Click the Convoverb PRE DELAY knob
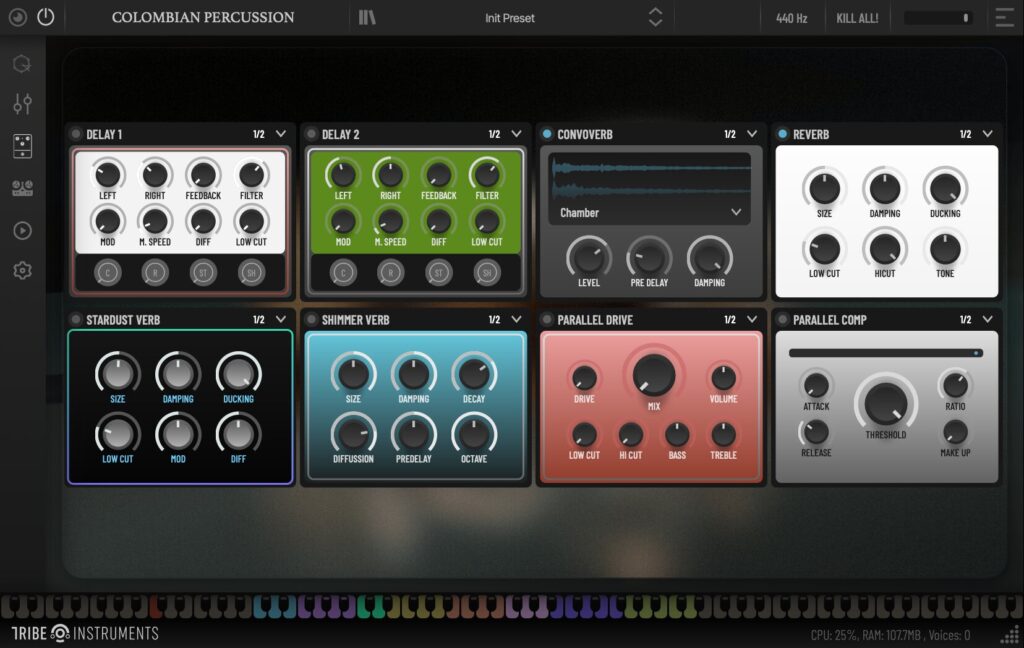This screenshot has height=648, width=1024. [x=649, y=257]
